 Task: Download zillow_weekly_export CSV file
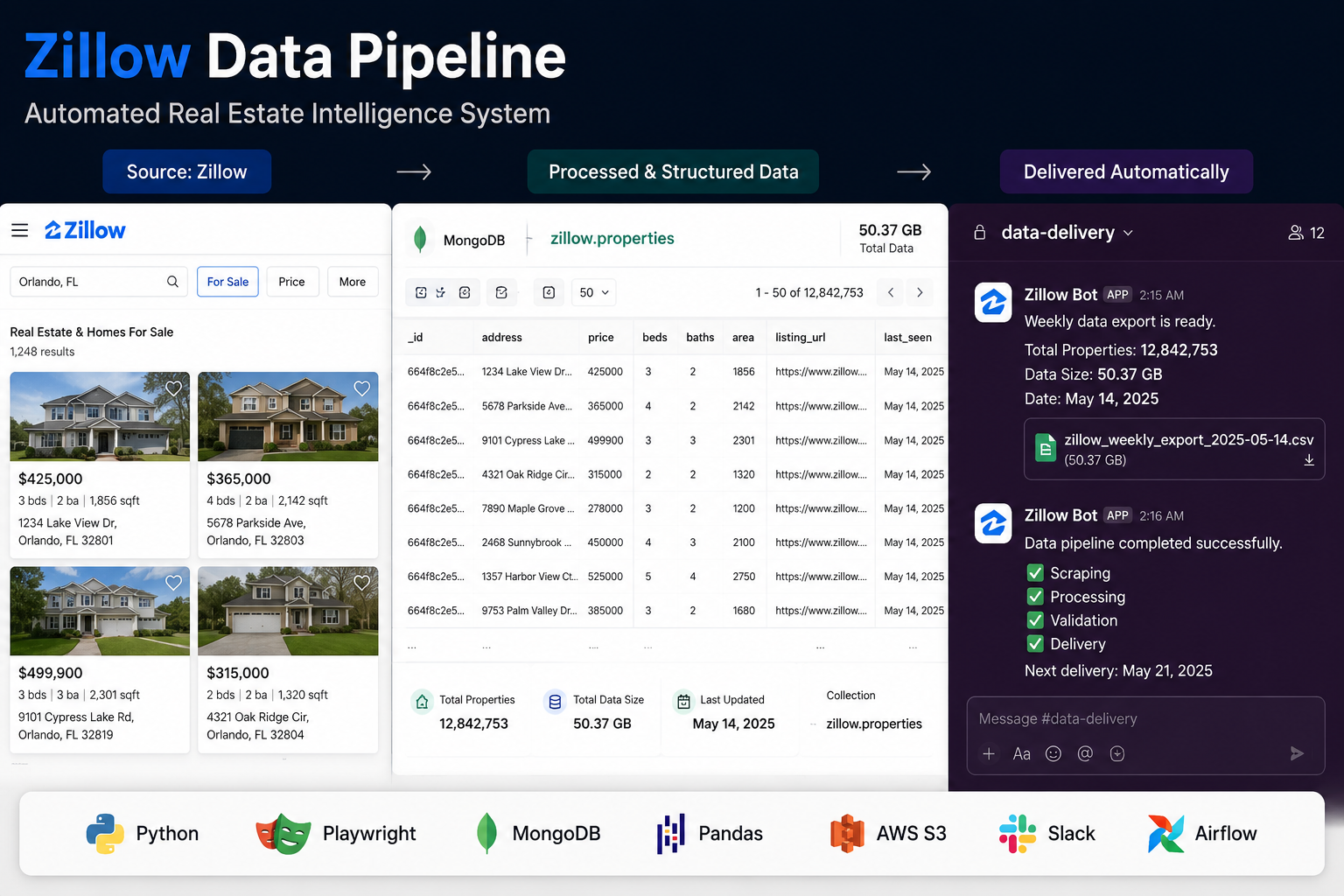[1309, 460]
